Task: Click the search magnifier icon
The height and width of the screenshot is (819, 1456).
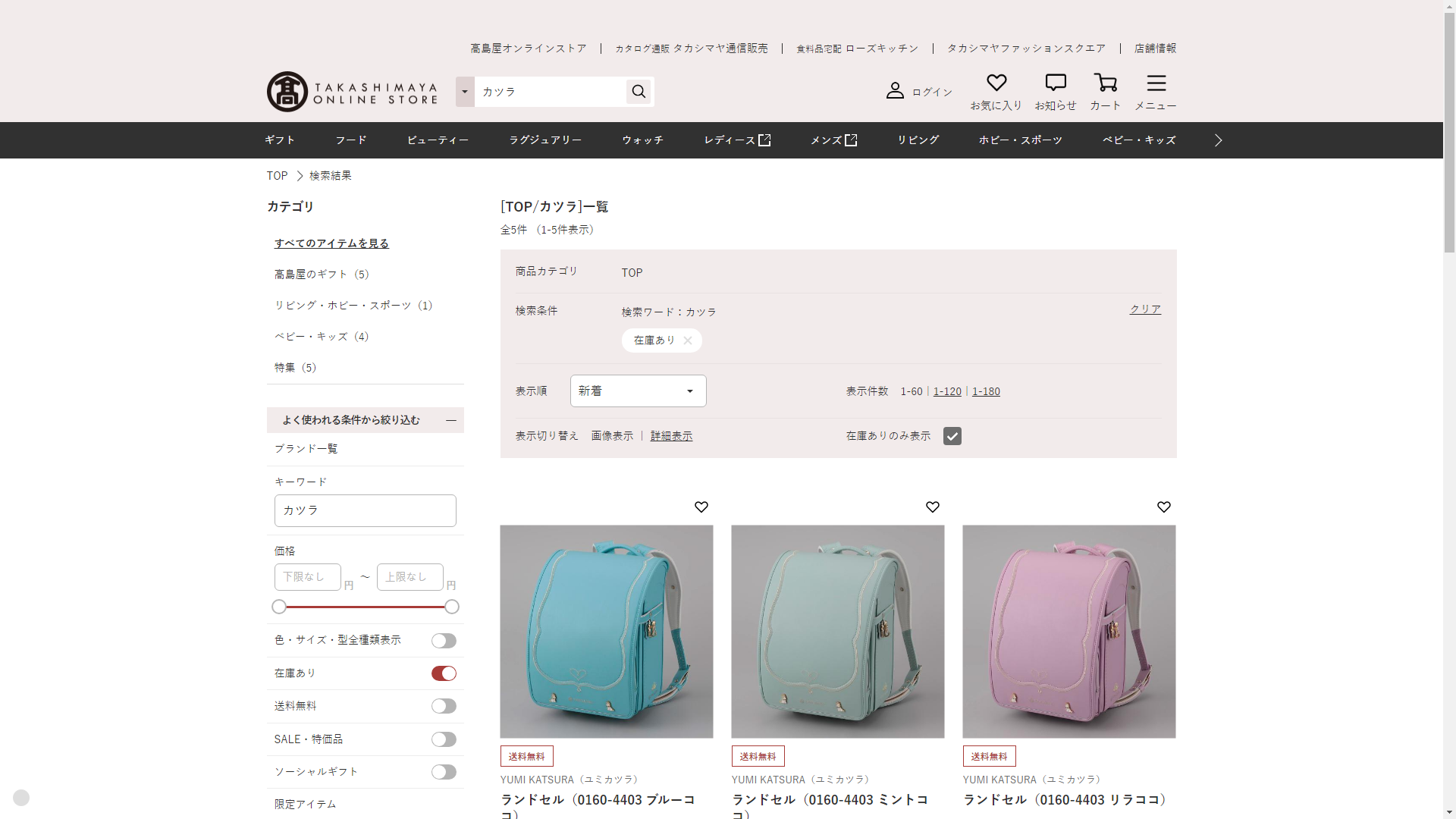Action: [x=639, y=92]
